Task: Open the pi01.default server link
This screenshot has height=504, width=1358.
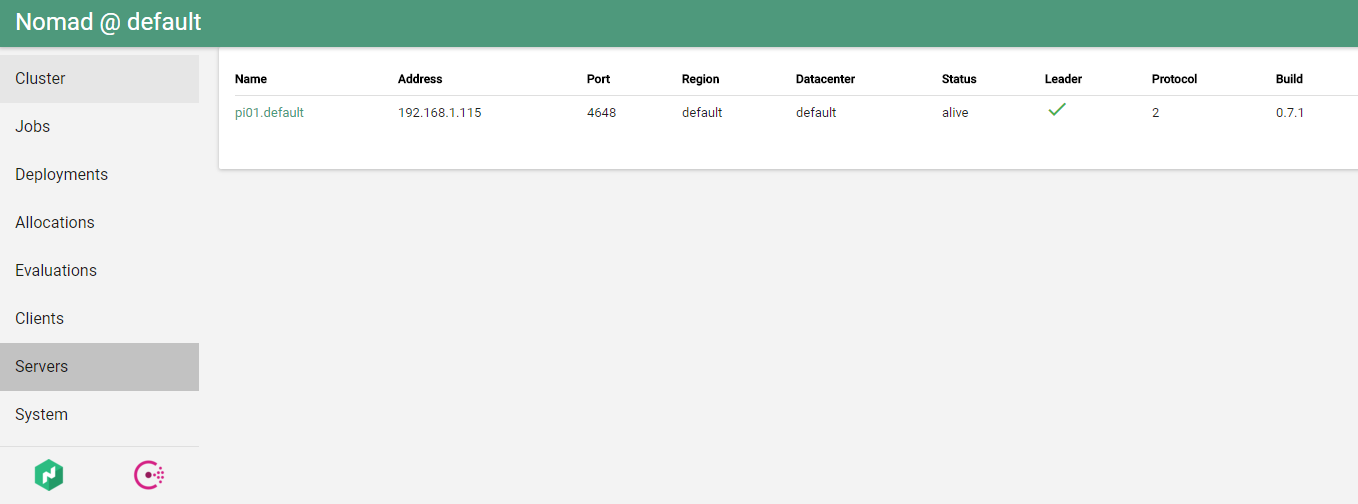Action: (x=269, y=113)
